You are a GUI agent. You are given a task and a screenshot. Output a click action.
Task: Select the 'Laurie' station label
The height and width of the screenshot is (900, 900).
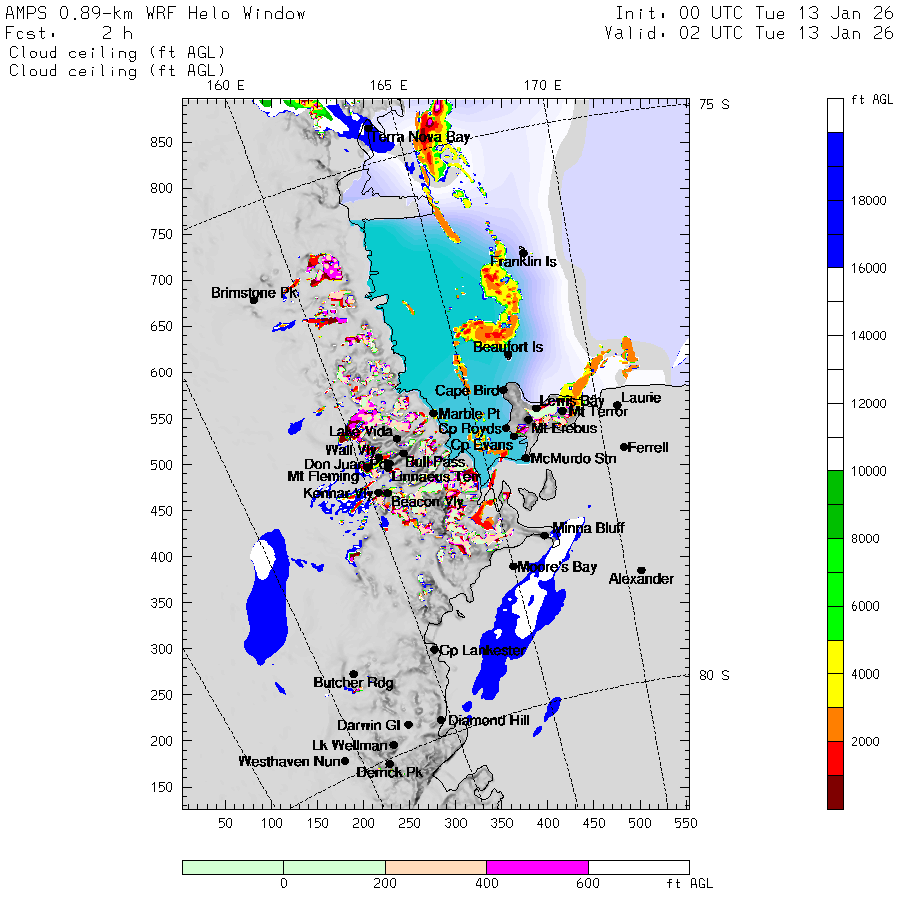pos(641,398)
